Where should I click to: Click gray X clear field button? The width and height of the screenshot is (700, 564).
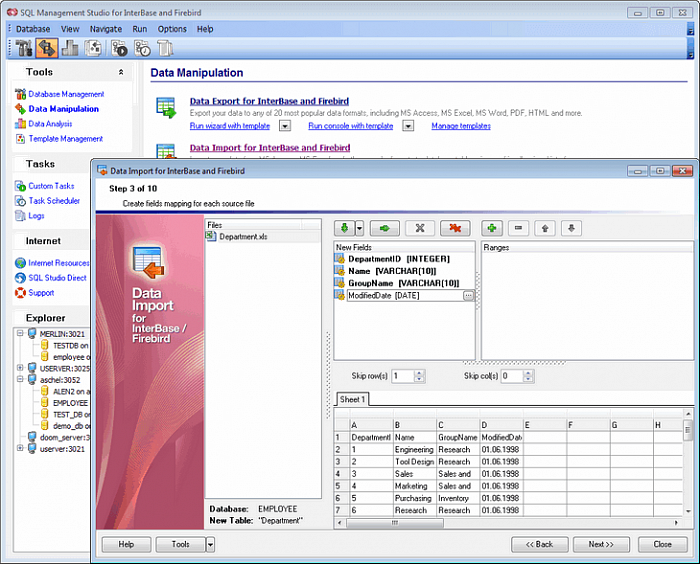[420, 228]
